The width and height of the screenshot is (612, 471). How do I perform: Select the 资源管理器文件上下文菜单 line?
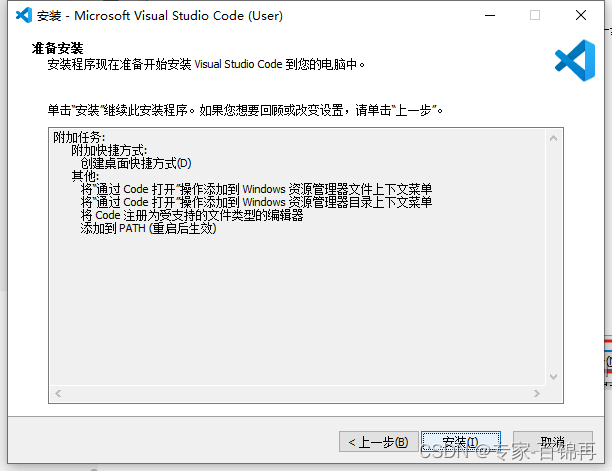pos(256,189)
